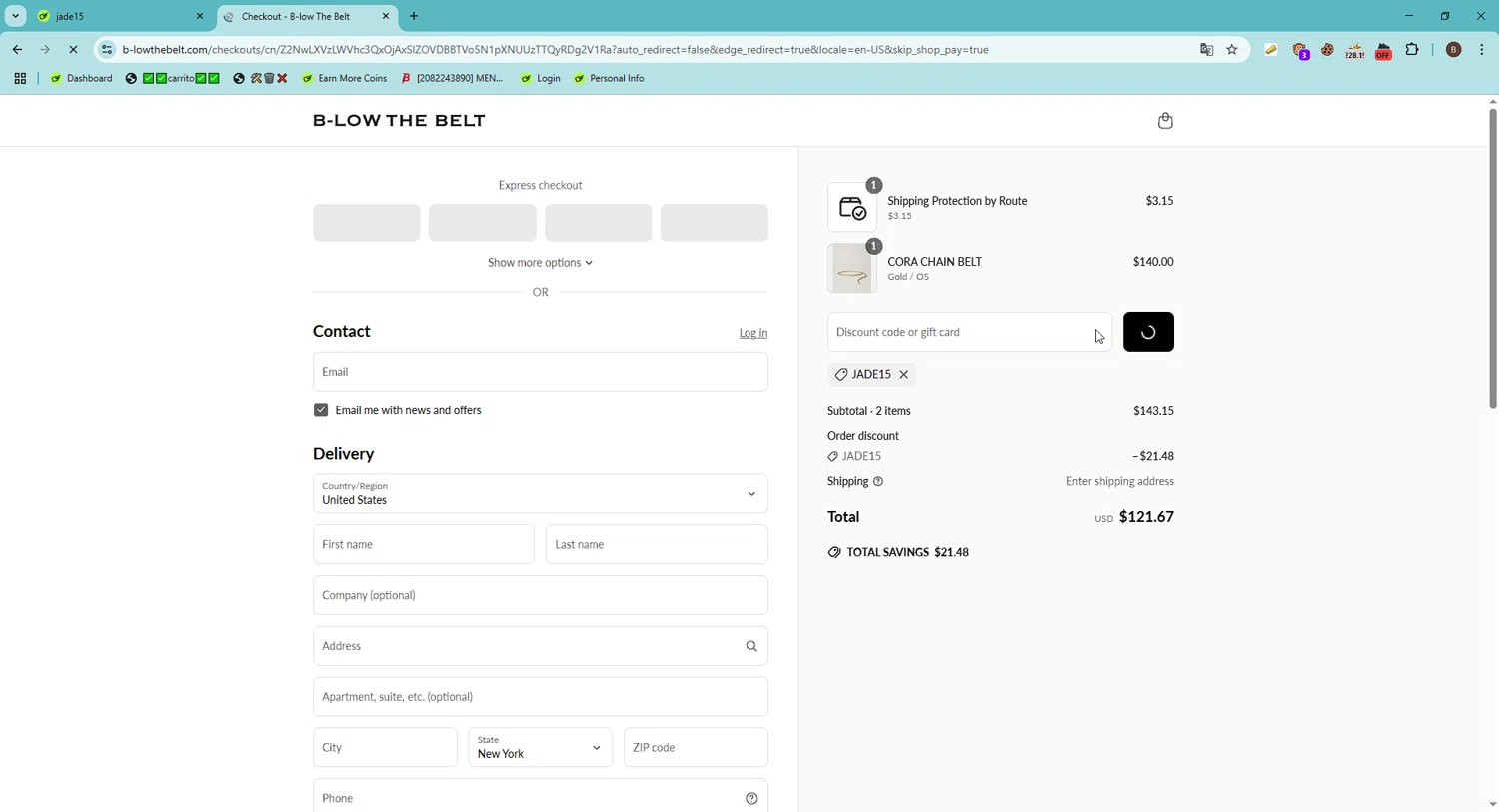The image size is (1499, 812).
Task: View site information icon in address bar
Action: (107, 50)
